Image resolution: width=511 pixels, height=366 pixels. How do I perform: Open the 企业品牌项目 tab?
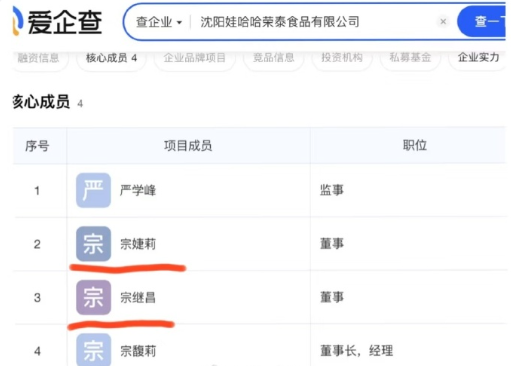[195, 58]
